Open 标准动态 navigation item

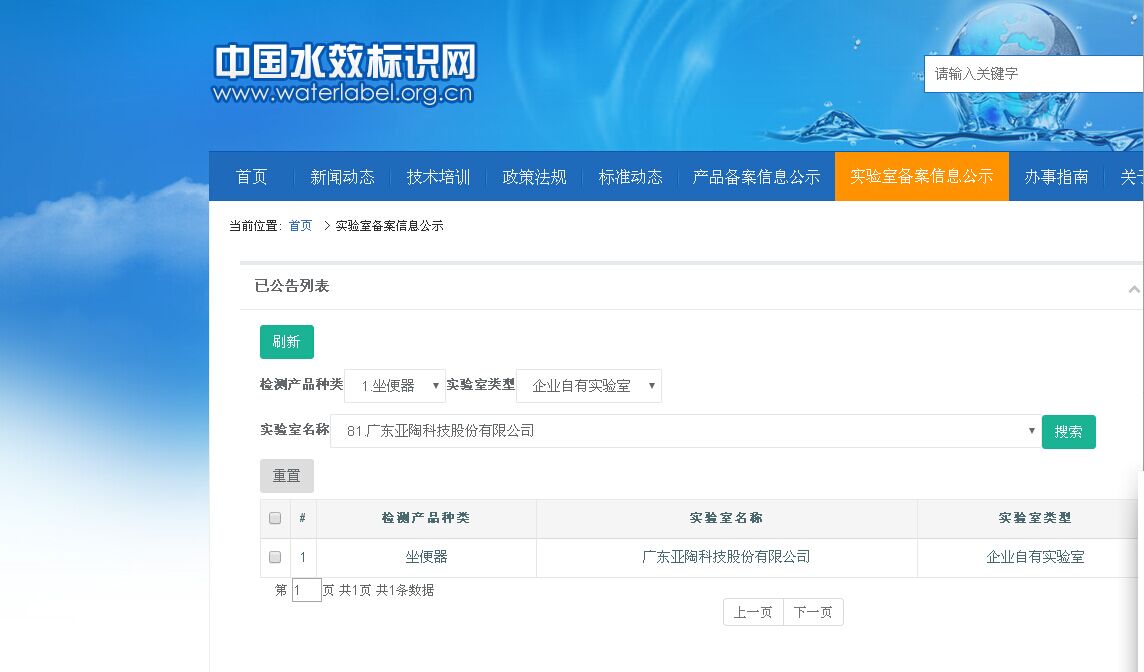(630, 177)
